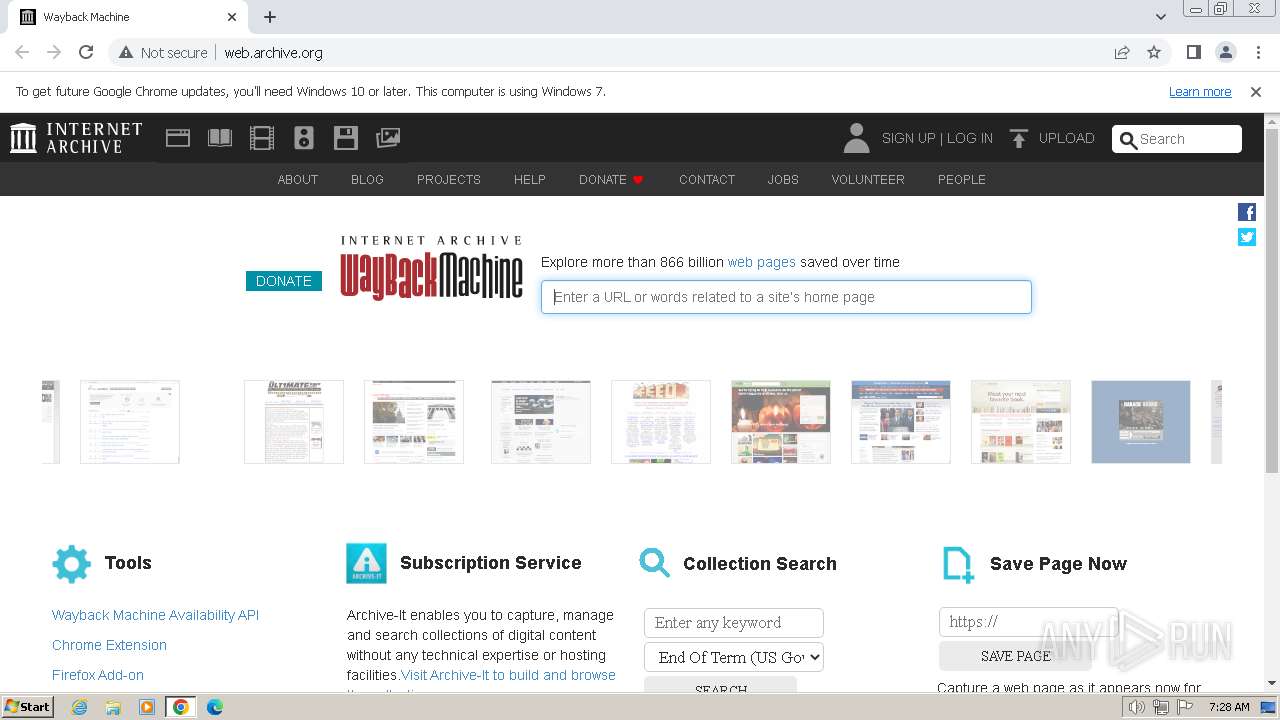Image resolution: width=1280 pixels, height=720 pixels.
Task: Click the upload arrow icon
Action: pos(1018,138)
